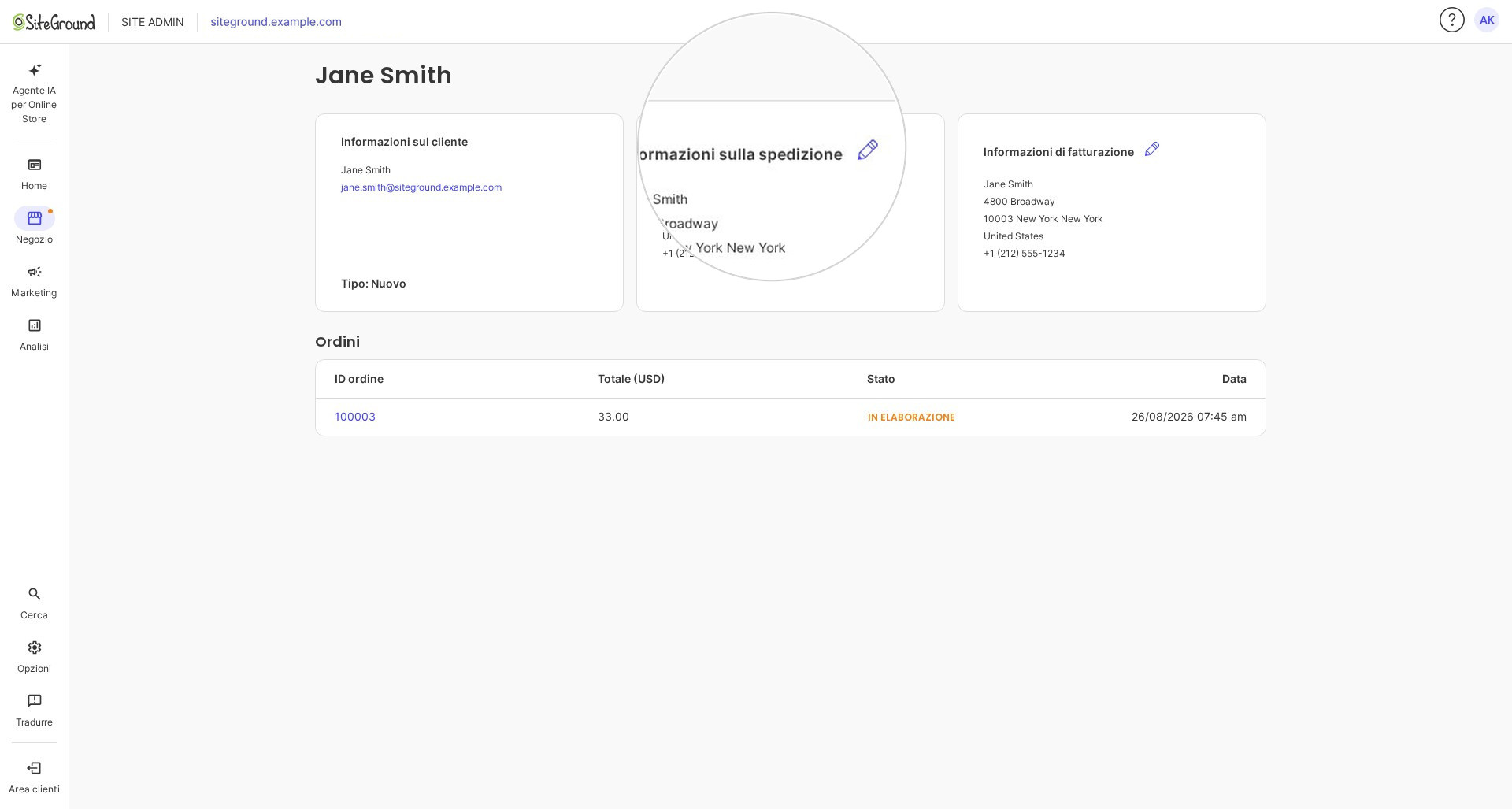This screenshot has width=1512, height=809.
Task: Click the 26/08/2026 07:45 am date
Action: pos(1188,417)
